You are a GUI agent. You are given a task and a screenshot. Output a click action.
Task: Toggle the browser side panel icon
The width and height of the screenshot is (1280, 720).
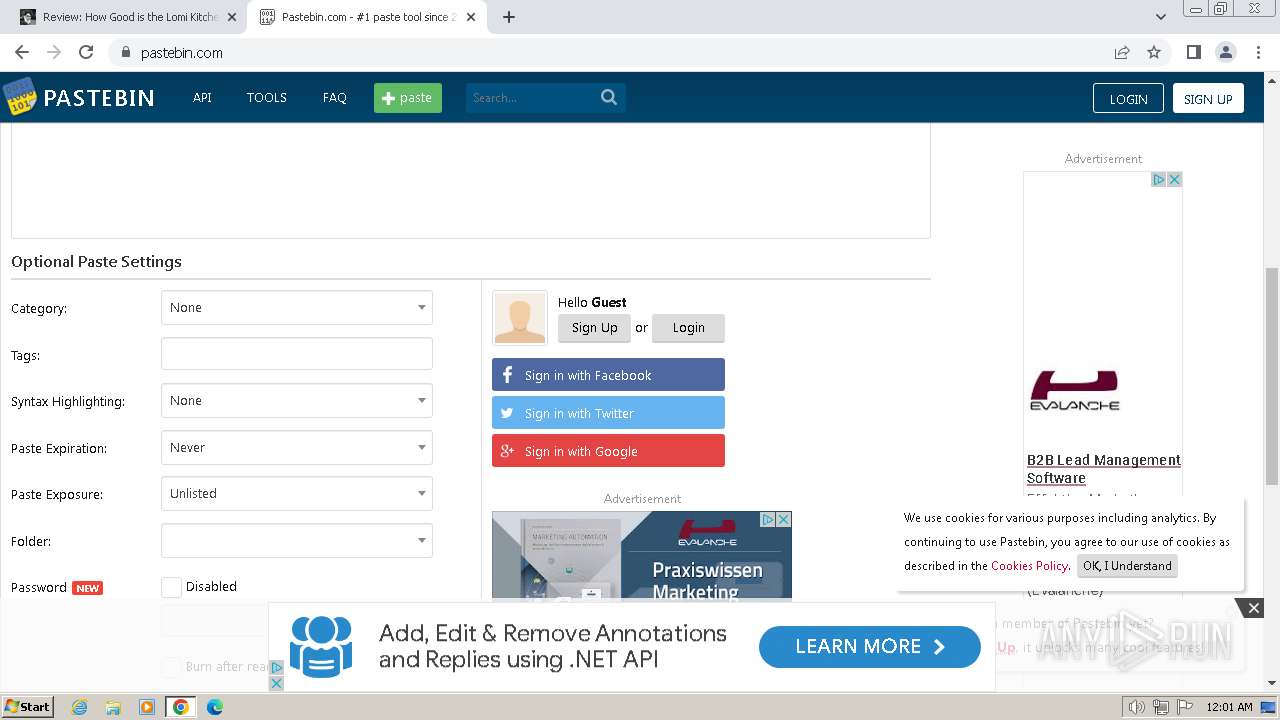(1193, 53)
